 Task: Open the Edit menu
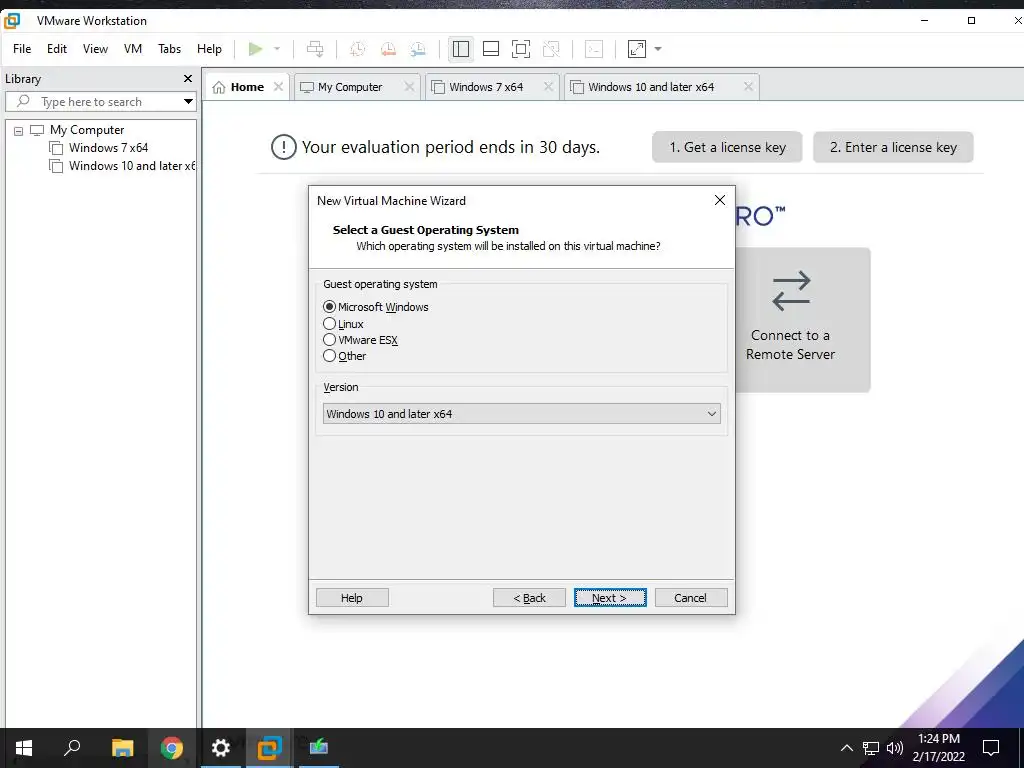tap(57, 49)
